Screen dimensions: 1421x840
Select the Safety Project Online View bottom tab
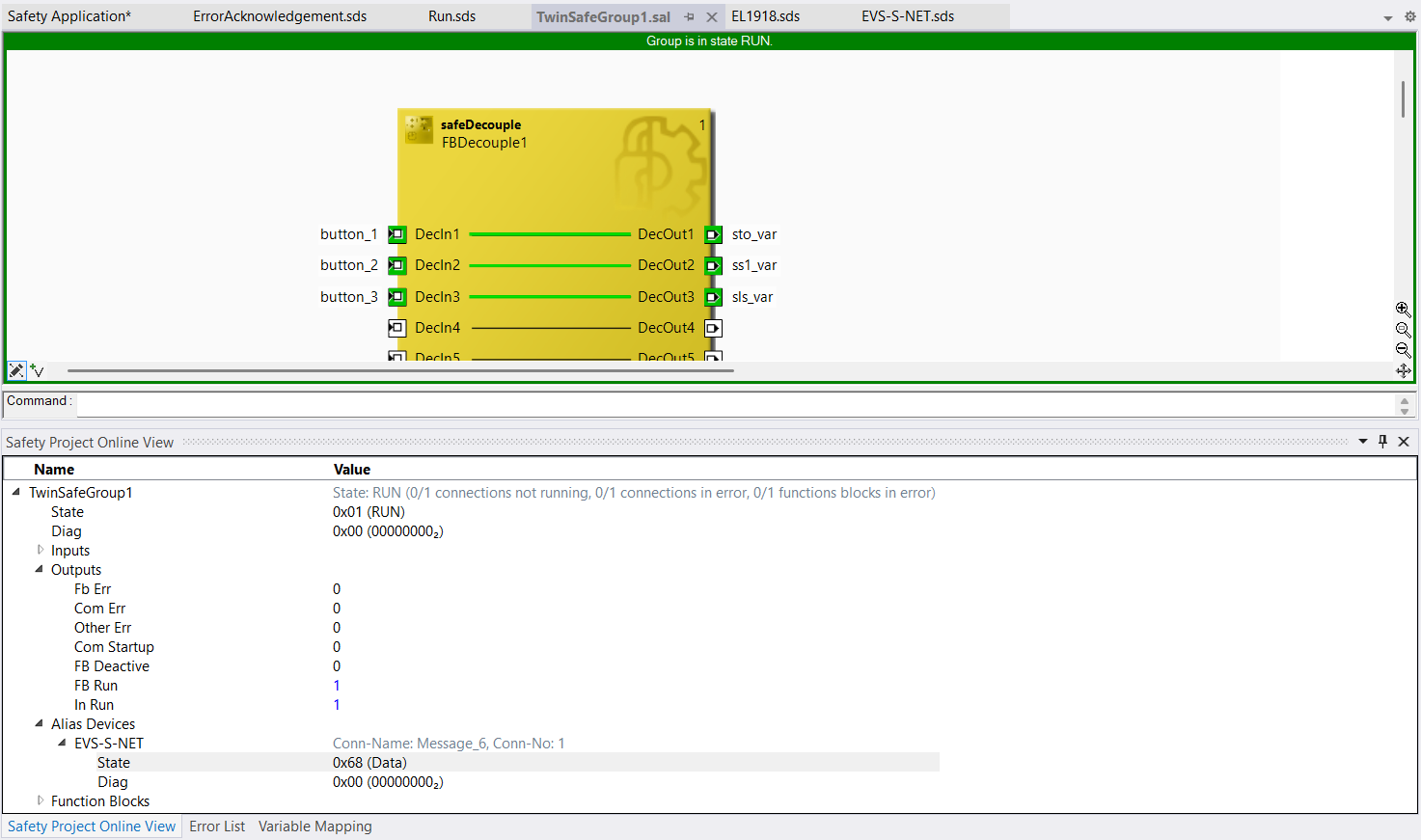point(92,826)
